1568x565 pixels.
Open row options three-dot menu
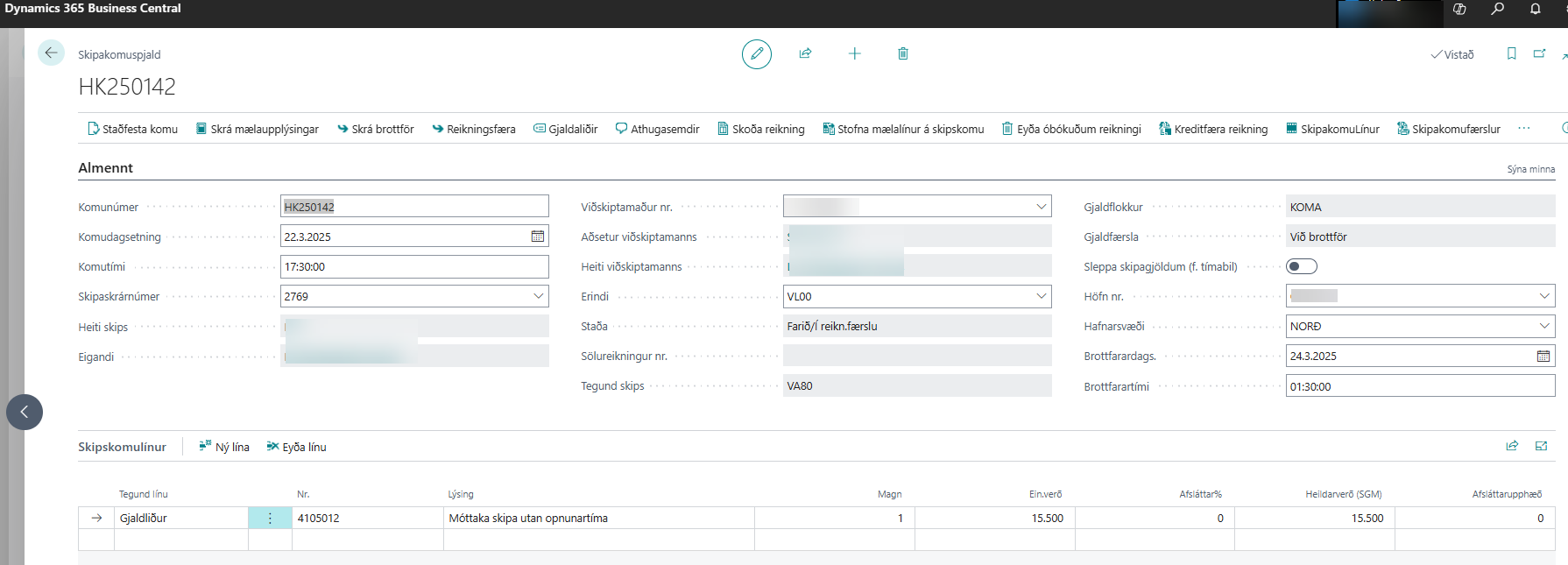pos(270,519)
